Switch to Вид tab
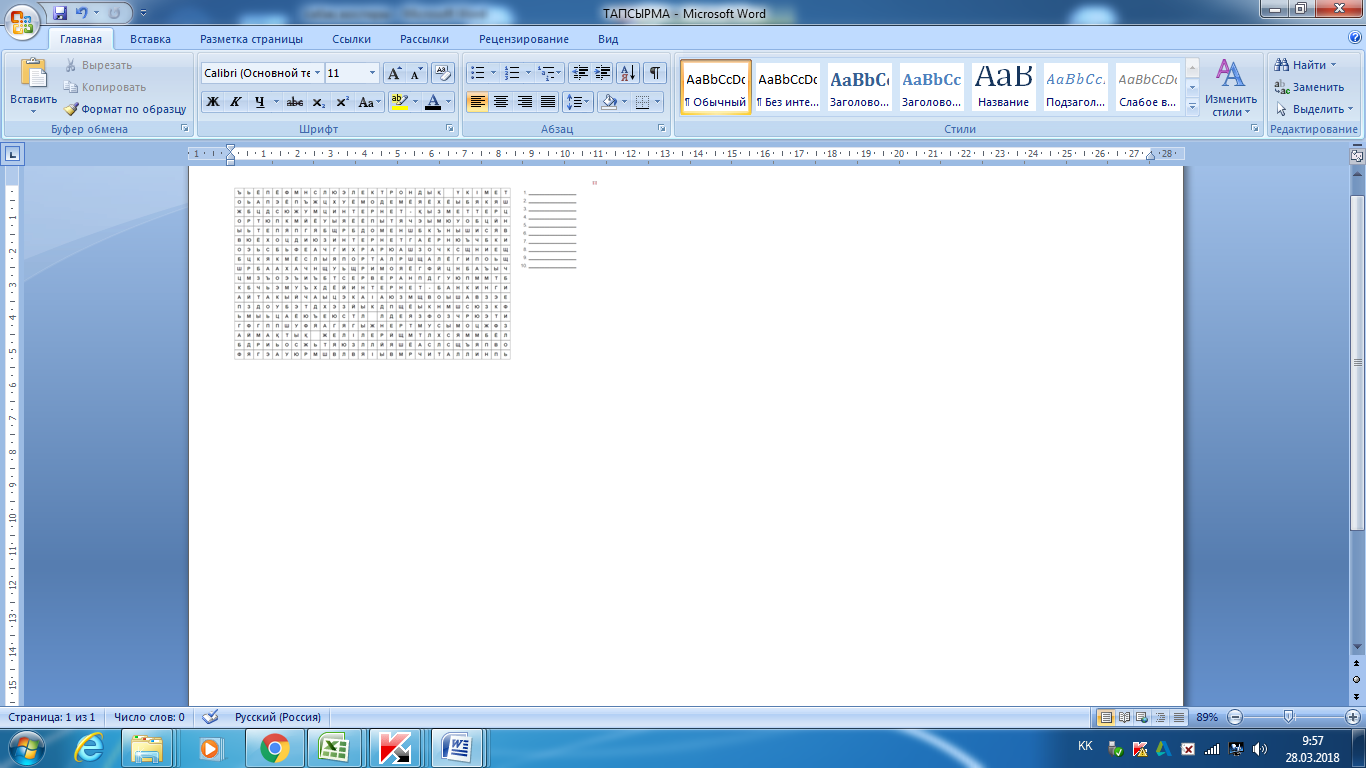Screen dimensions: 1366x768 608,39
